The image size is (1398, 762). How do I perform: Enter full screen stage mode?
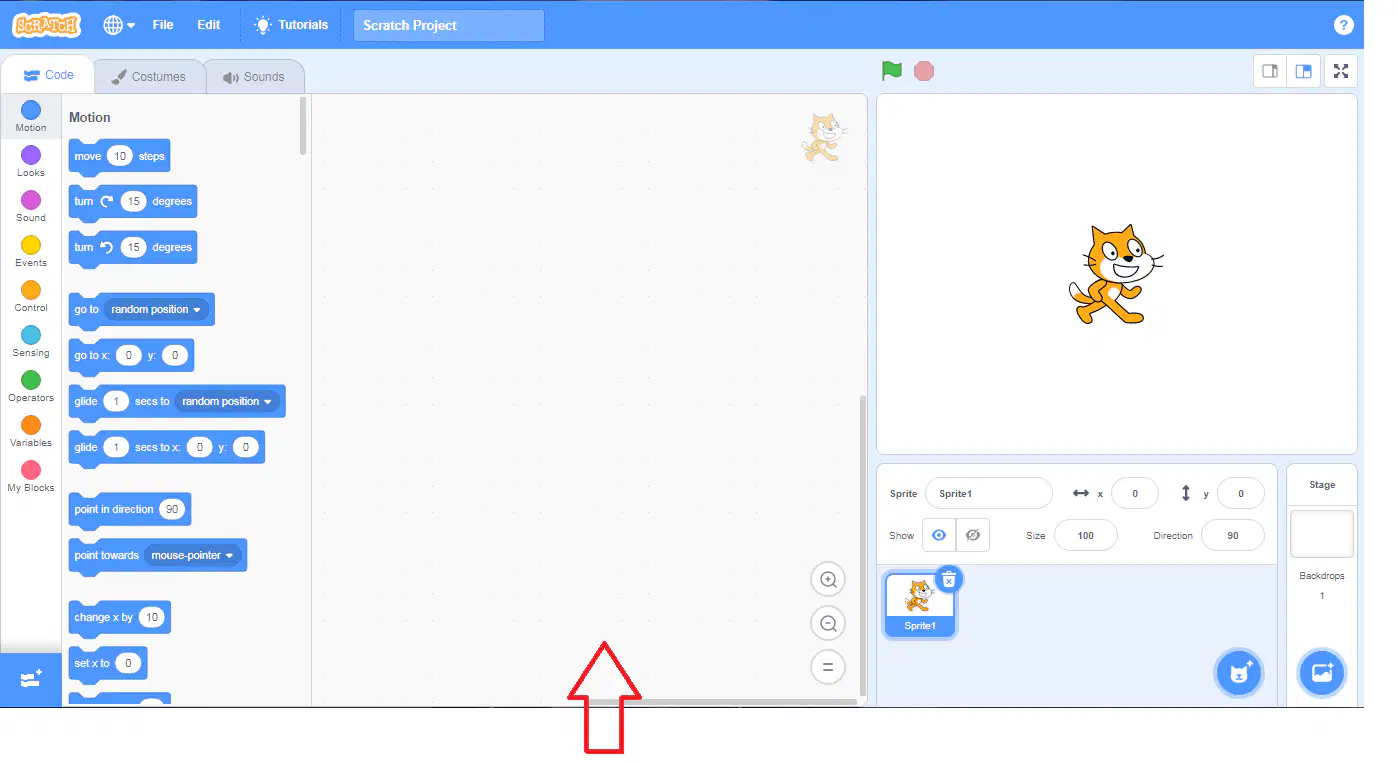[x=1341, y=71]
